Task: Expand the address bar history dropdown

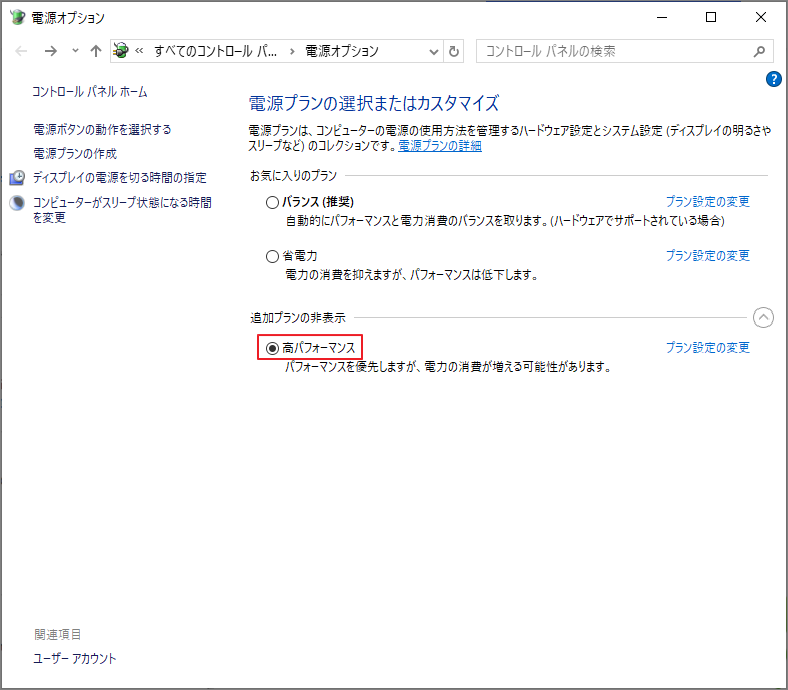Action: click(434, 51)
